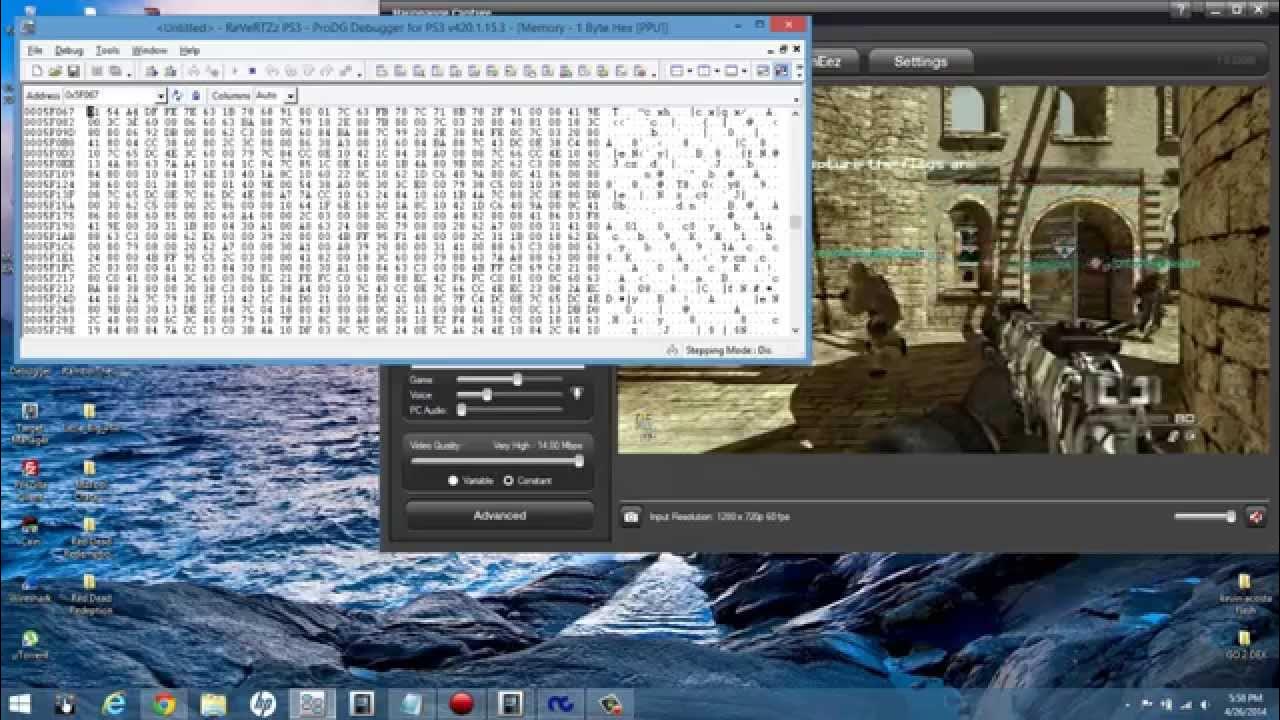
Task: Click the lock icon next to Address field
Action: point(196,95)
